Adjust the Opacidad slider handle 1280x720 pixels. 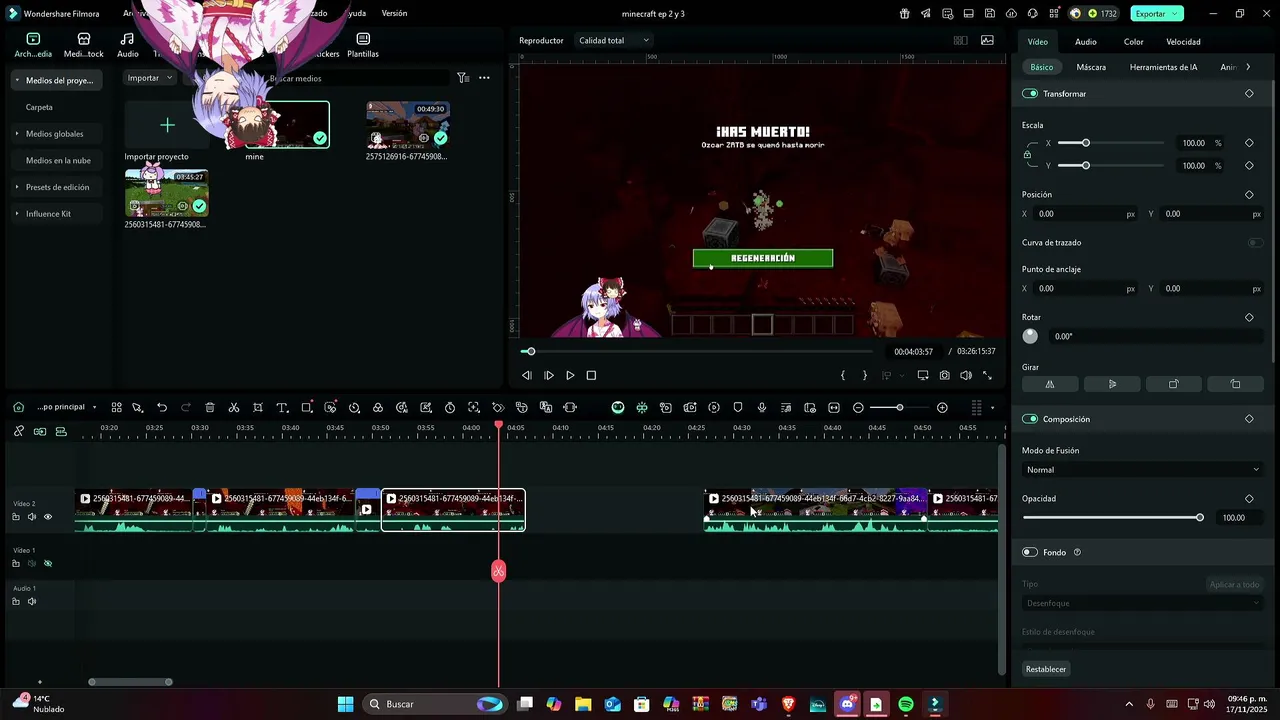(x=1200, y=518)
